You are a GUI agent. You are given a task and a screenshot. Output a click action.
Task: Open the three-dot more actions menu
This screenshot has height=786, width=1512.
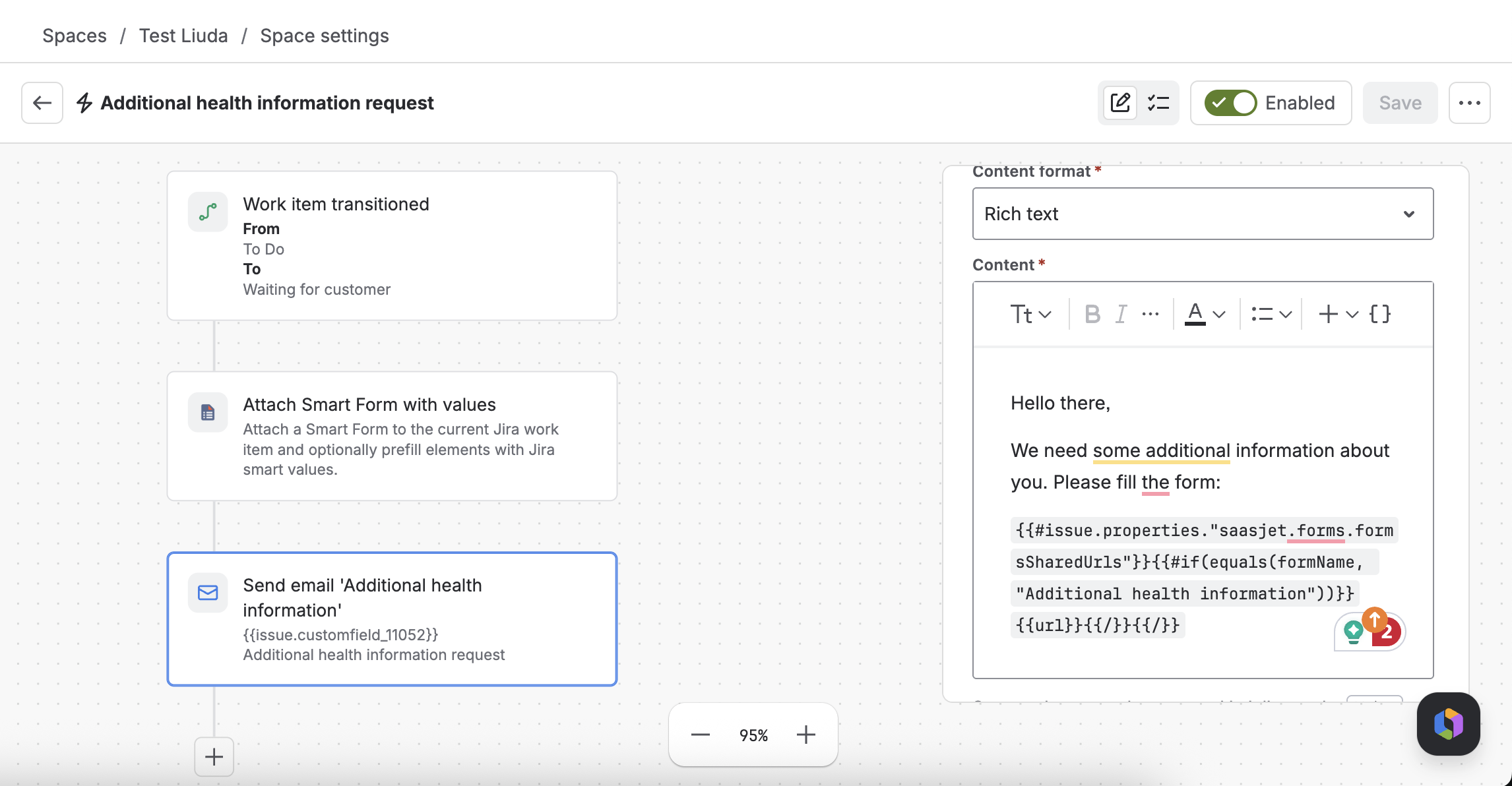(1469, 103)
